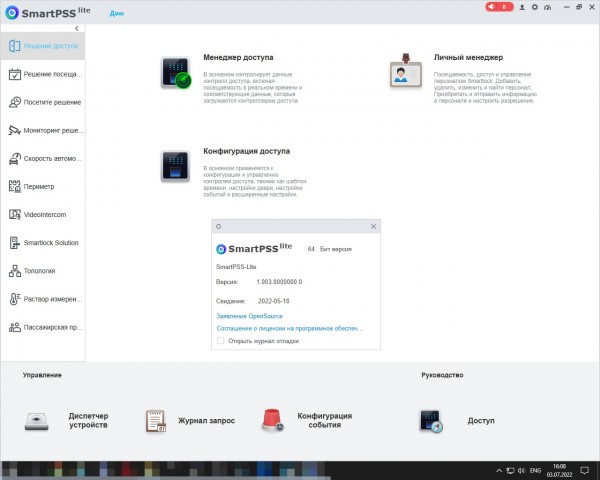Switch ENG input language in taskbar
The width and height of the screenshot is (600, 480).
535,470
